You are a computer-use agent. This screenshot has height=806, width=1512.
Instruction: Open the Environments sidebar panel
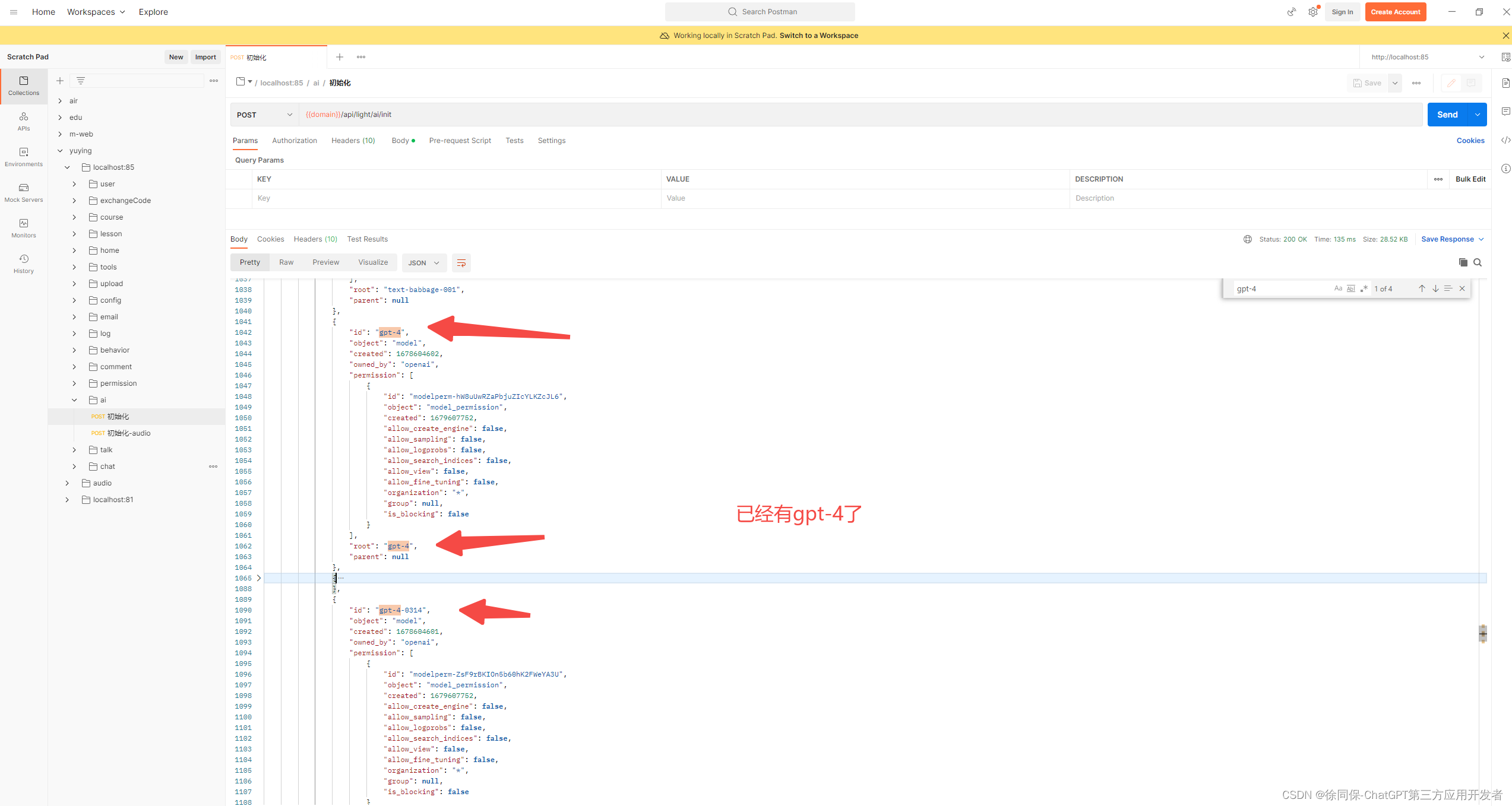coord(24,157)
